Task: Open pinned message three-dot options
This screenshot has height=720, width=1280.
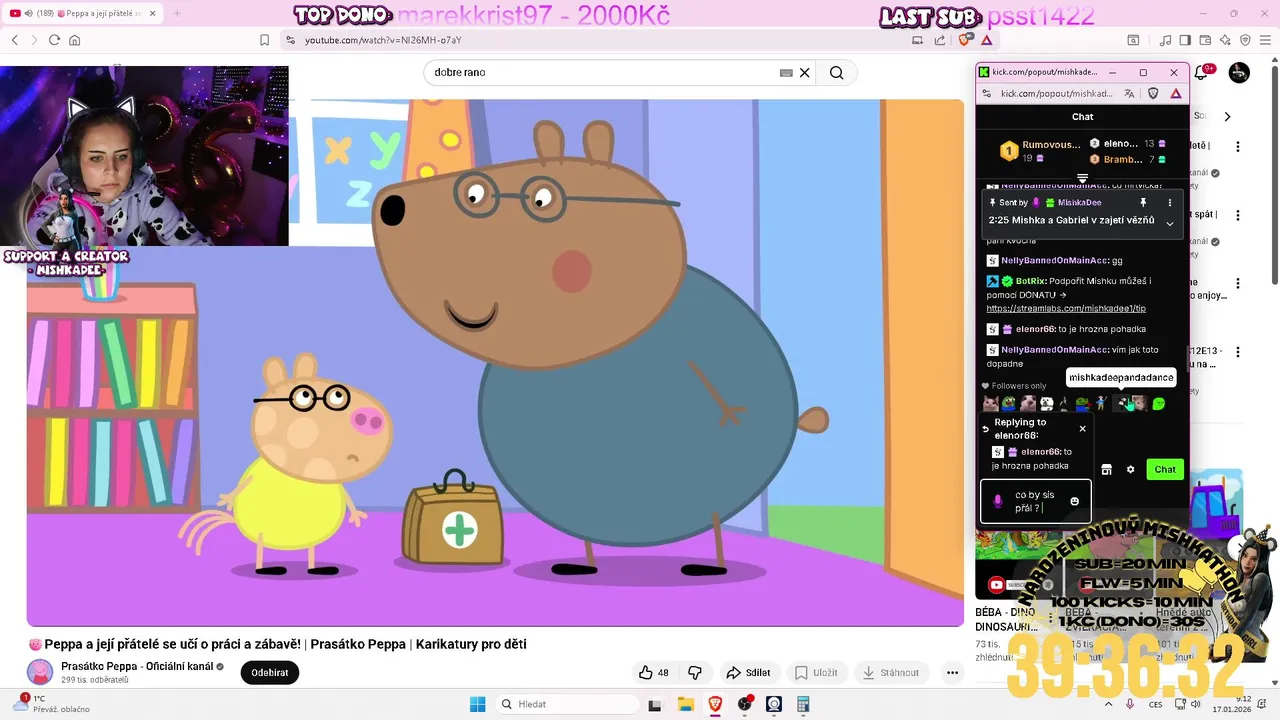Action: click(x=1170, y=203)
